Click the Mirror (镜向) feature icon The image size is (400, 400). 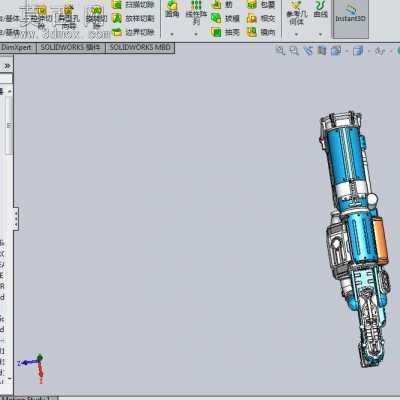click(252, 32)
